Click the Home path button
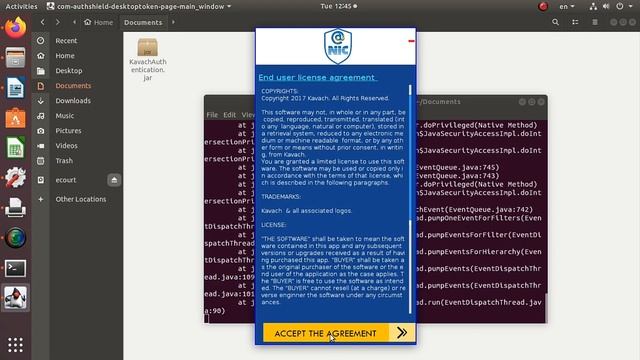Viewport: 640px width, 360px height. (98, 22)
